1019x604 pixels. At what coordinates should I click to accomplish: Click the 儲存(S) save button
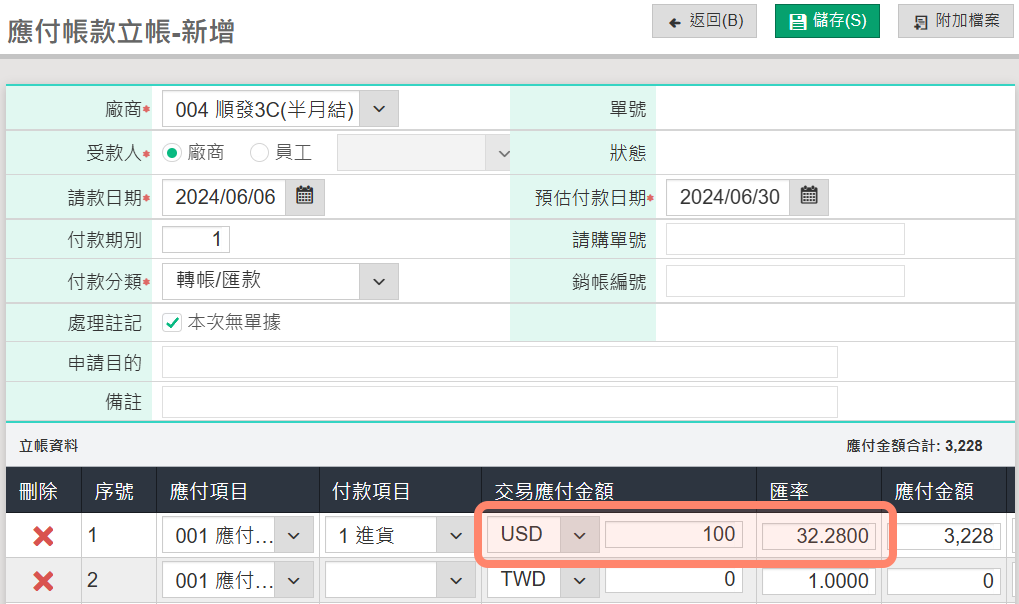(x=827, y=21)
